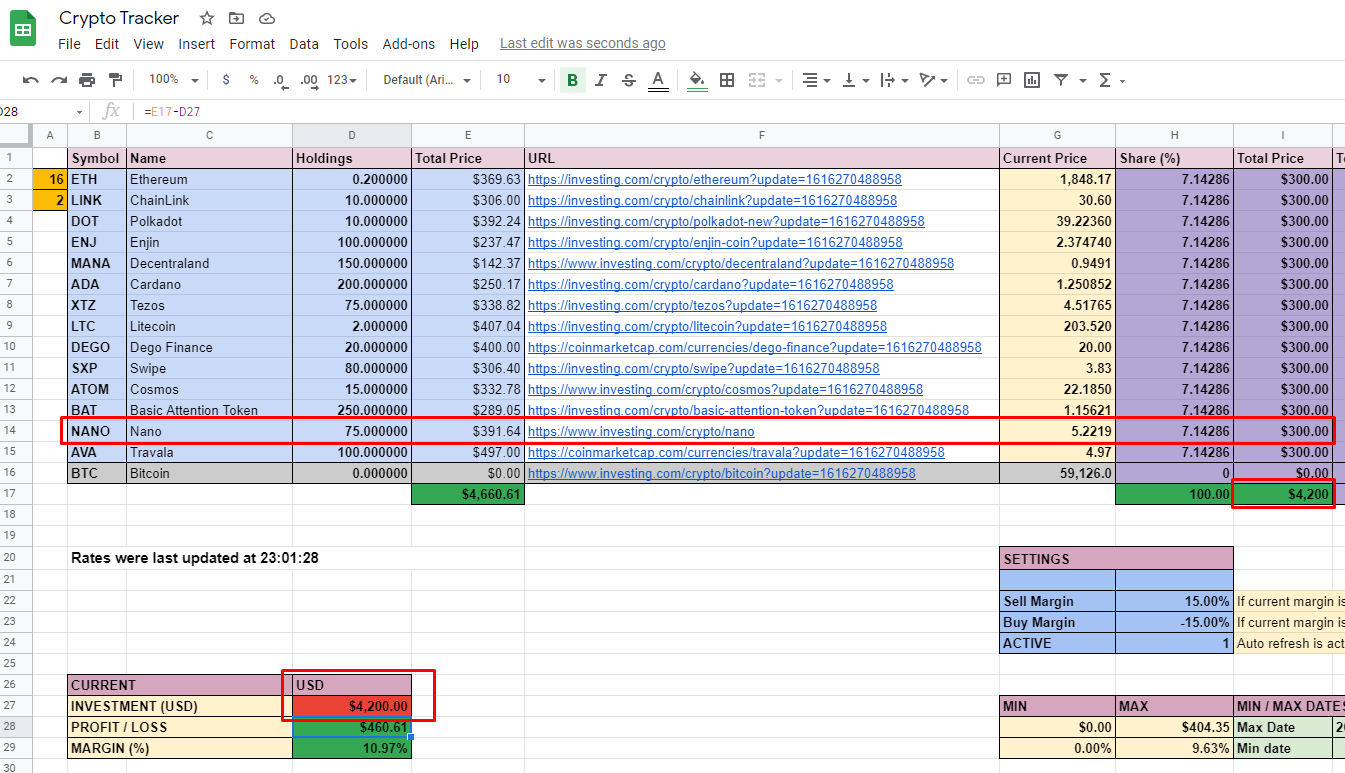
Task: Select the green $4,660.61 total cell
Action: [x=468, y=494]
